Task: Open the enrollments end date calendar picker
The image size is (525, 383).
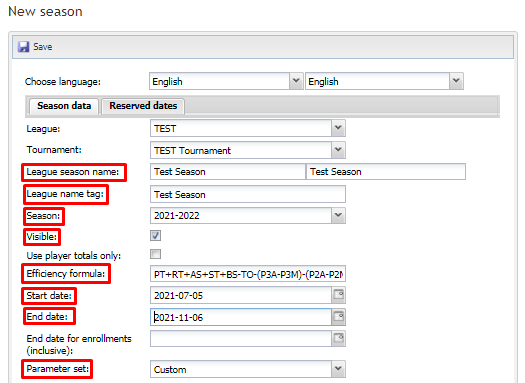Action: click(339, 338)
